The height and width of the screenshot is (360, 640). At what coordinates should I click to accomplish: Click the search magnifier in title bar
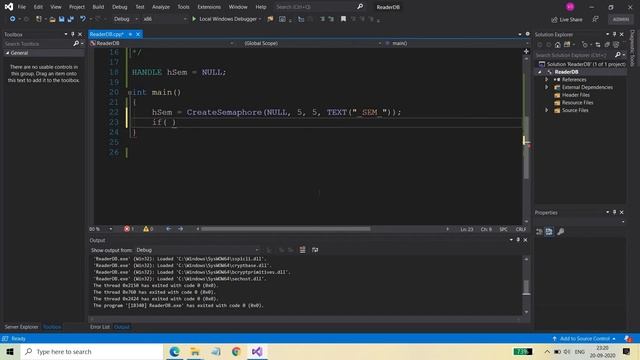point(360,7)
